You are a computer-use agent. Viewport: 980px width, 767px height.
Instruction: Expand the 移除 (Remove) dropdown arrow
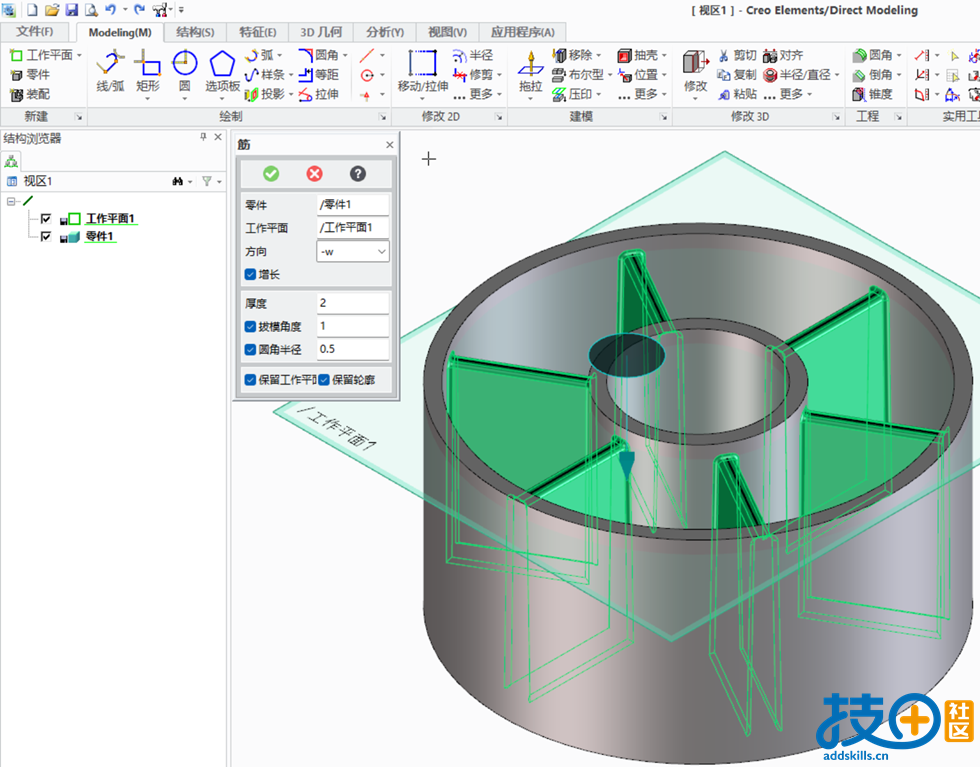coord(599,56)
